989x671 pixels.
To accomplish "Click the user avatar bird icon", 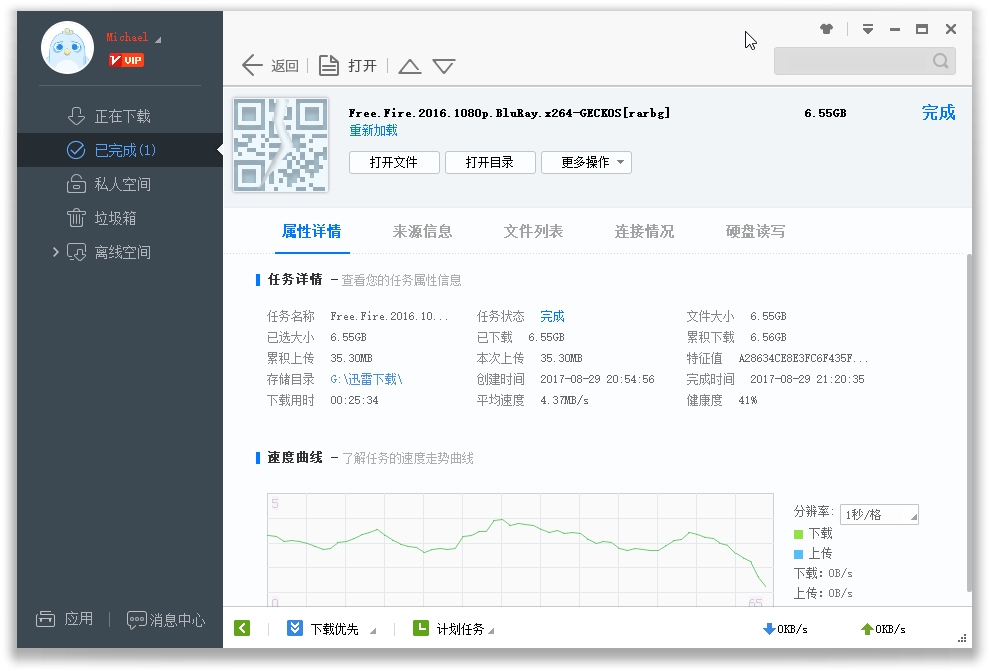I will 67,48.
